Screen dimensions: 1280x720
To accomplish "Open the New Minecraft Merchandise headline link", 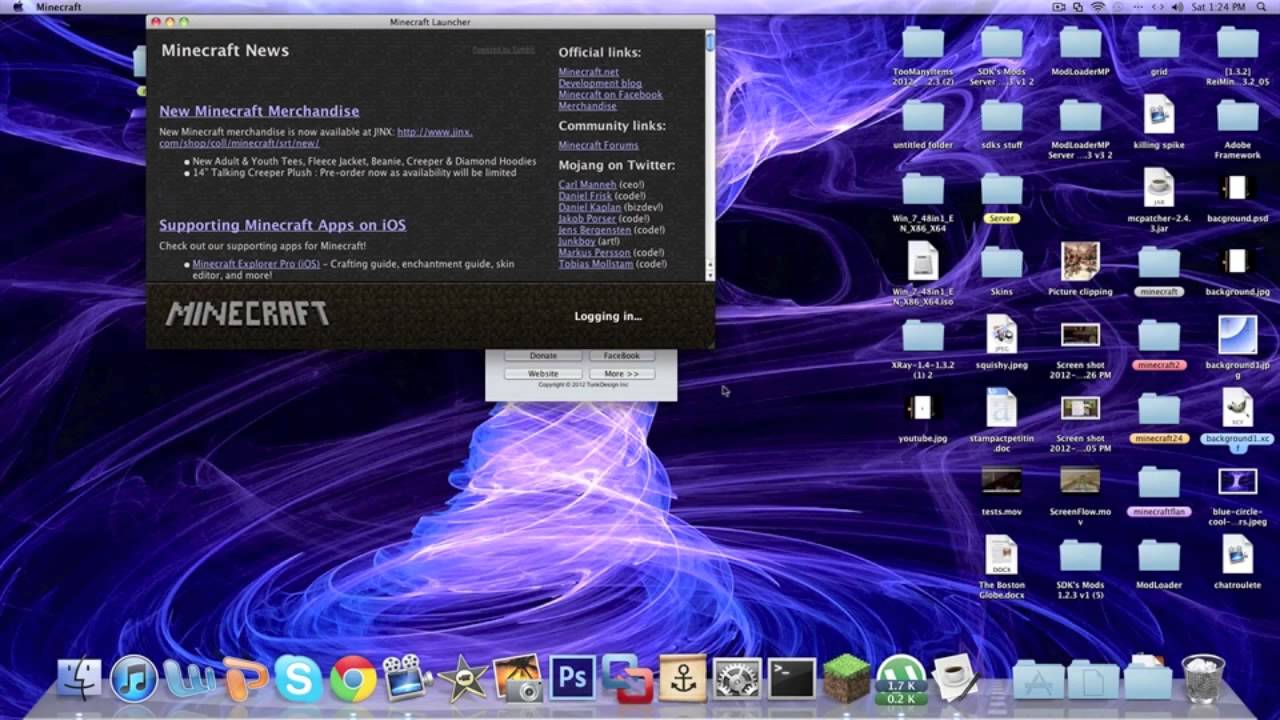I will (259, 111).
